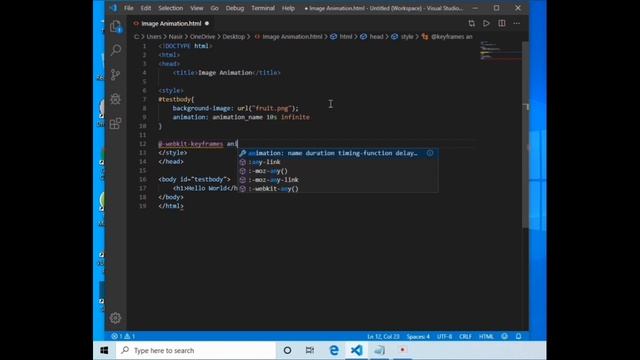Click the unsaved dot on Image Animation.html tab
Image resolution: width=640 pixels, height=360 pixels.
coord(207,24)
